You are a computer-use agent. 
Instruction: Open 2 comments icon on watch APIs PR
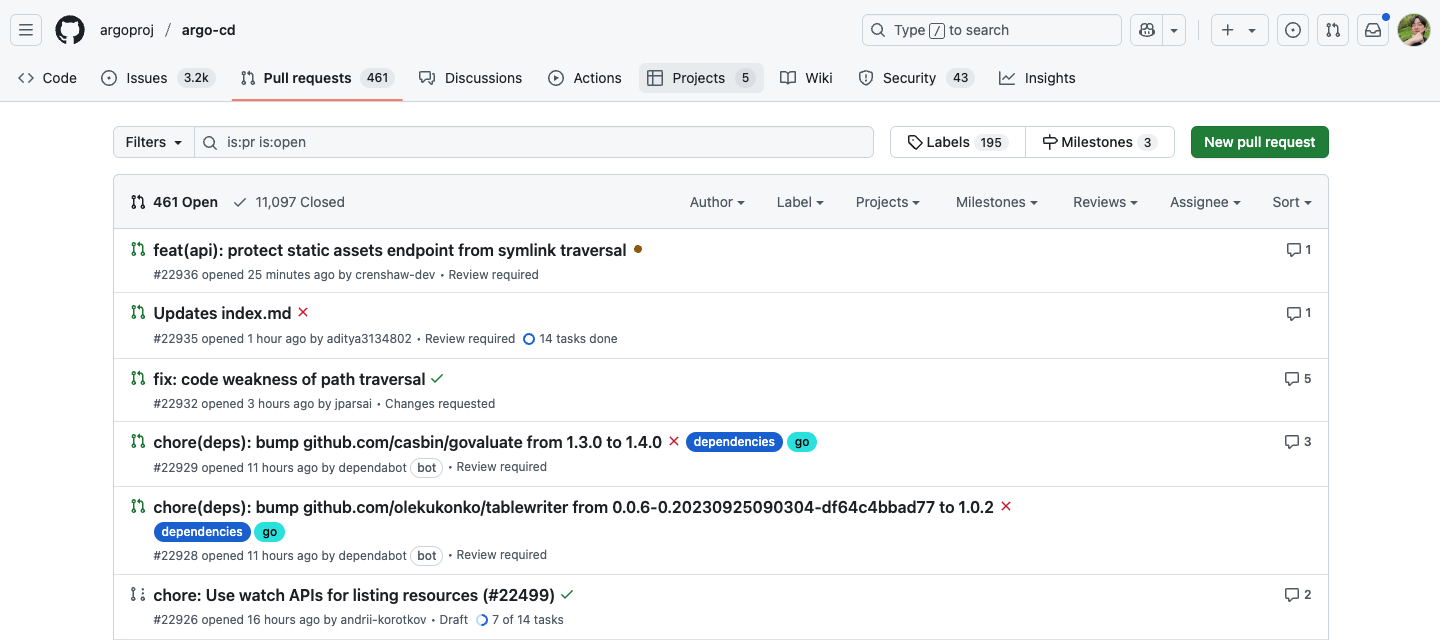pos(1297,595)
